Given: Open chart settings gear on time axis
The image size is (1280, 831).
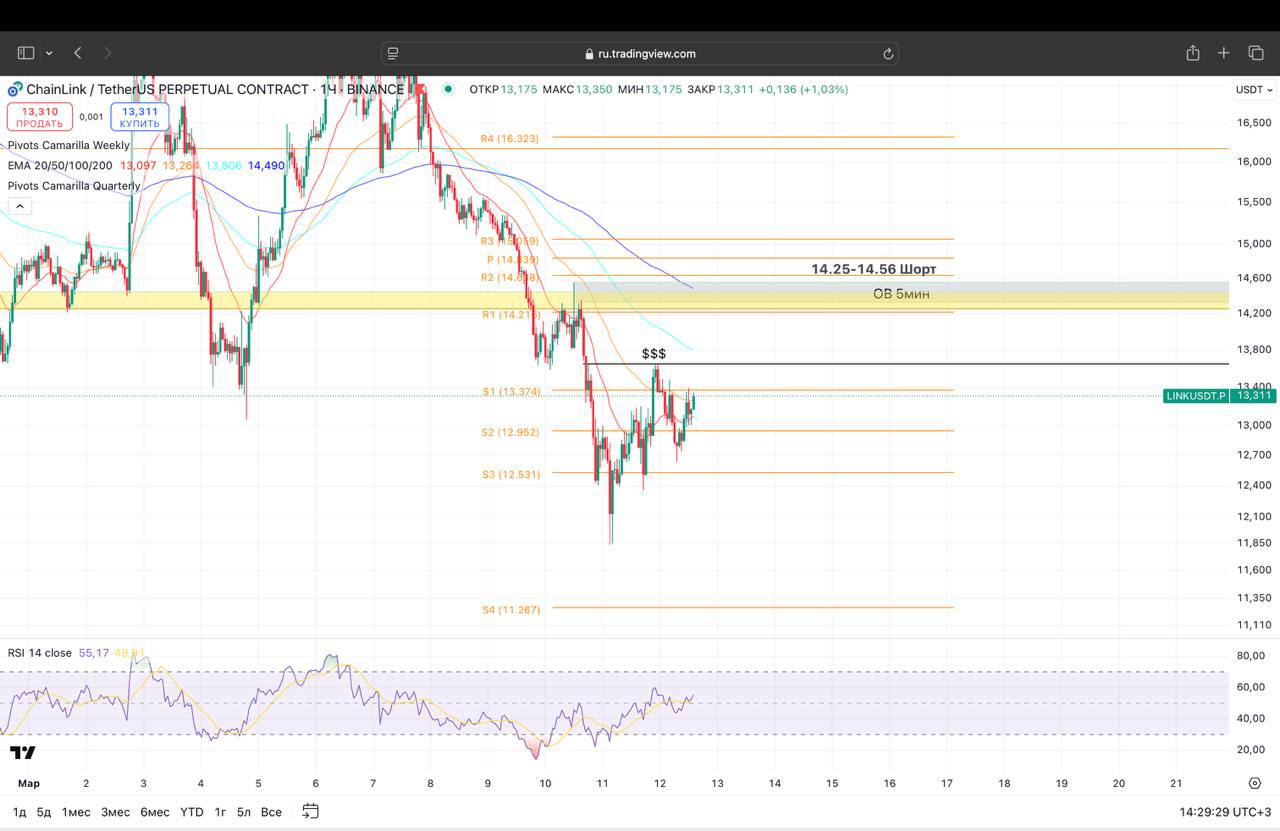Looking at the screenshot, I should pos(1255,784).
